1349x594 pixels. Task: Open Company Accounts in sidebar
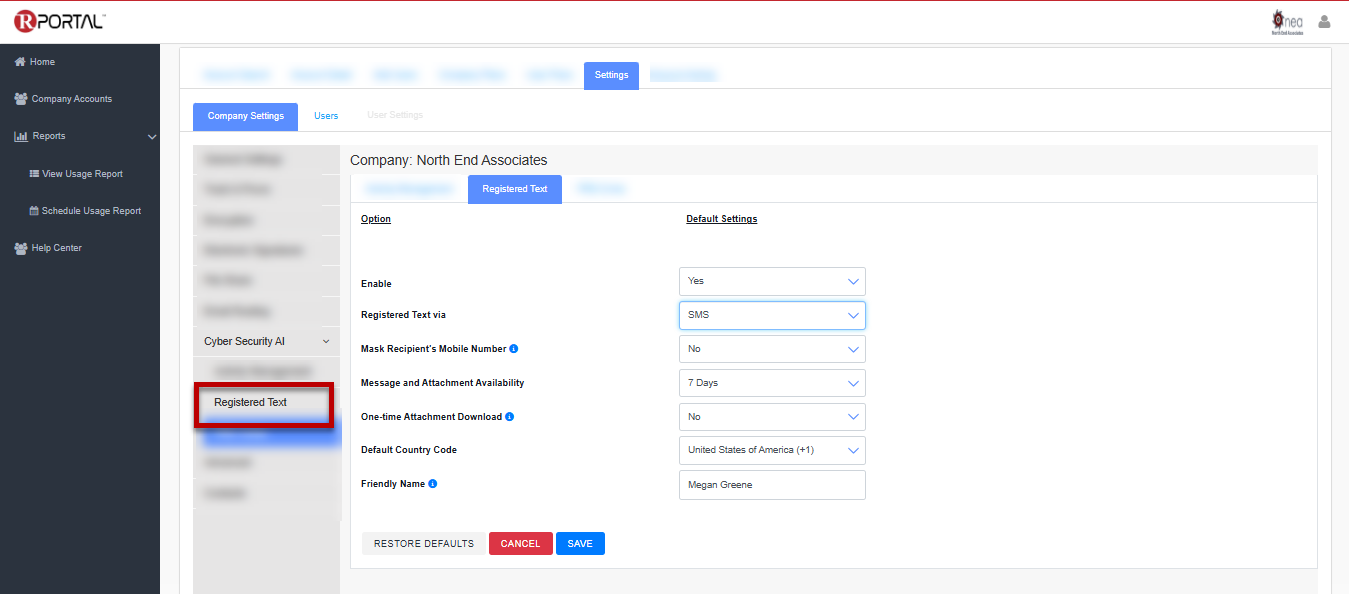71,99
